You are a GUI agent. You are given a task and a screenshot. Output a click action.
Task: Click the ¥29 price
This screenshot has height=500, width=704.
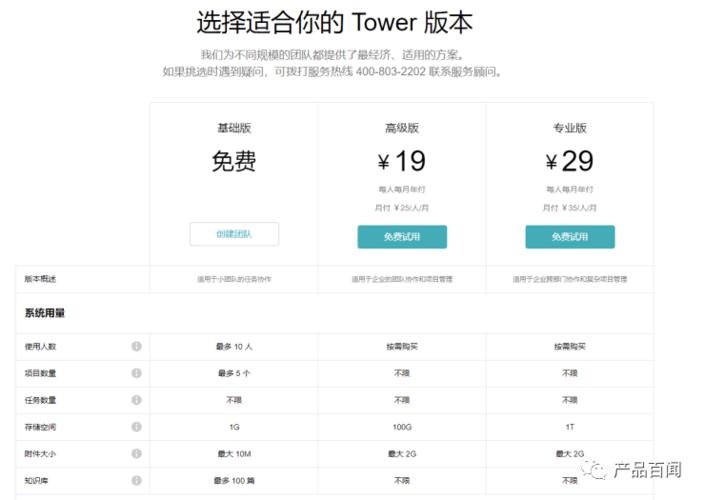coord(570,161)
